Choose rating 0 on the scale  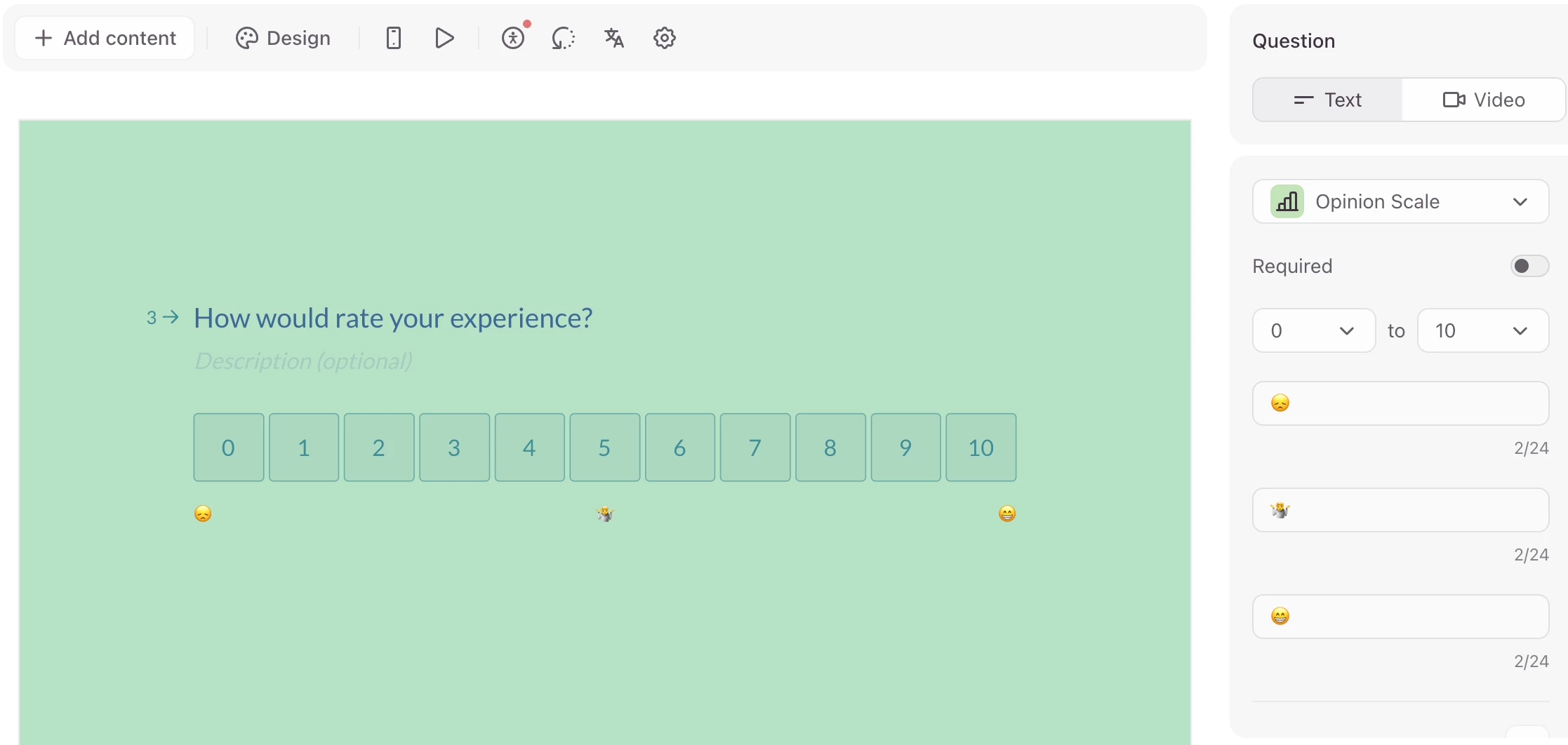coord(228,448)
